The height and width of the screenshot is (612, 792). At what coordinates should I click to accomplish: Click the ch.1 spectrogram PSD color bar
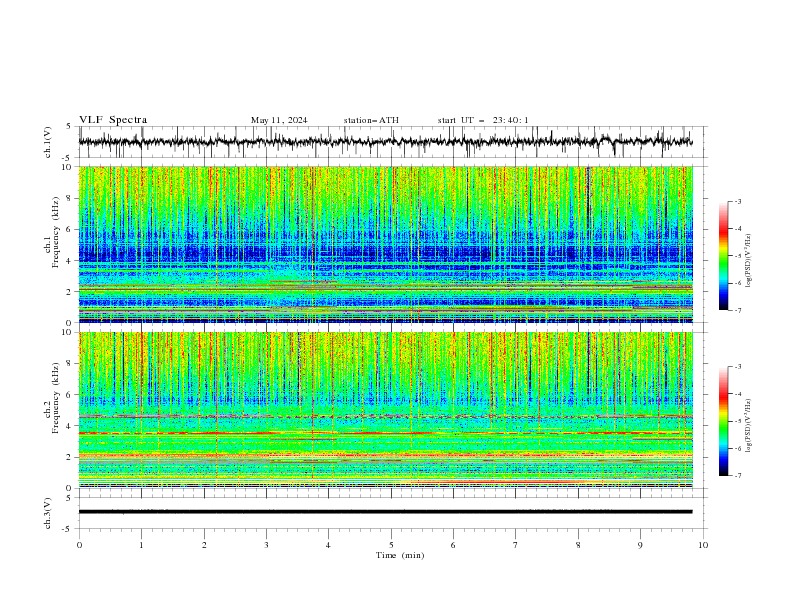click(723, 256)
